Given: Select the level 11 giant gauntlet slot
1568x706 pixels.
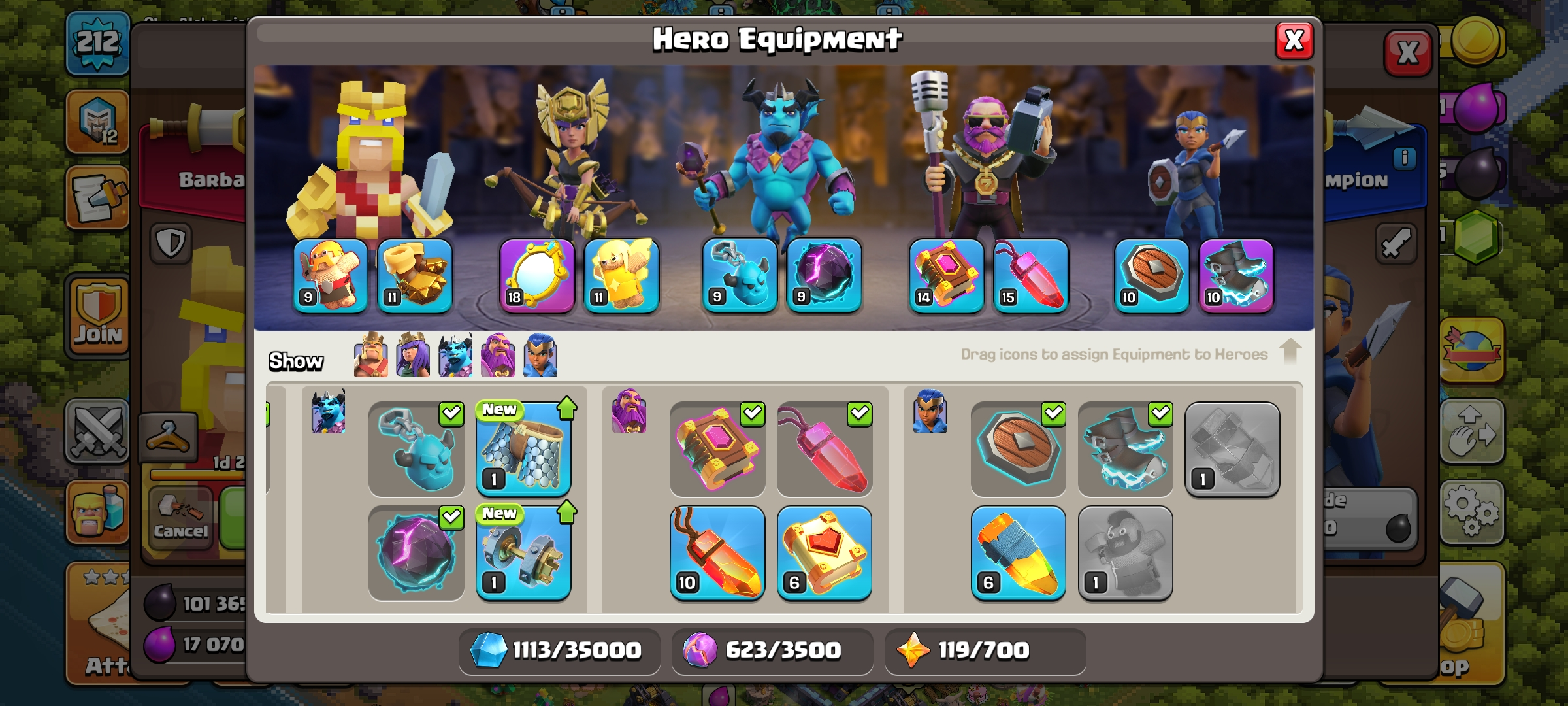Looking at the screenshot, I should point(415,276).
